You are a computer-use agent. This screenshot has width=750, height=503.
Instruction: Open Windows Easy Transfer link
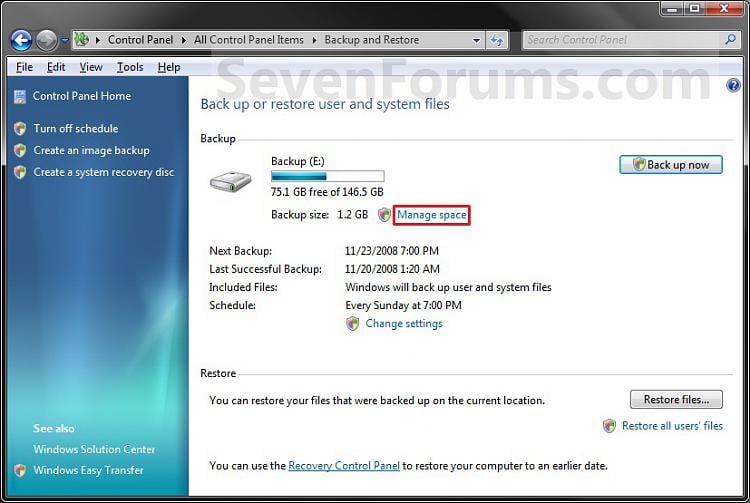pyautogui.click(x=88, y=470)
